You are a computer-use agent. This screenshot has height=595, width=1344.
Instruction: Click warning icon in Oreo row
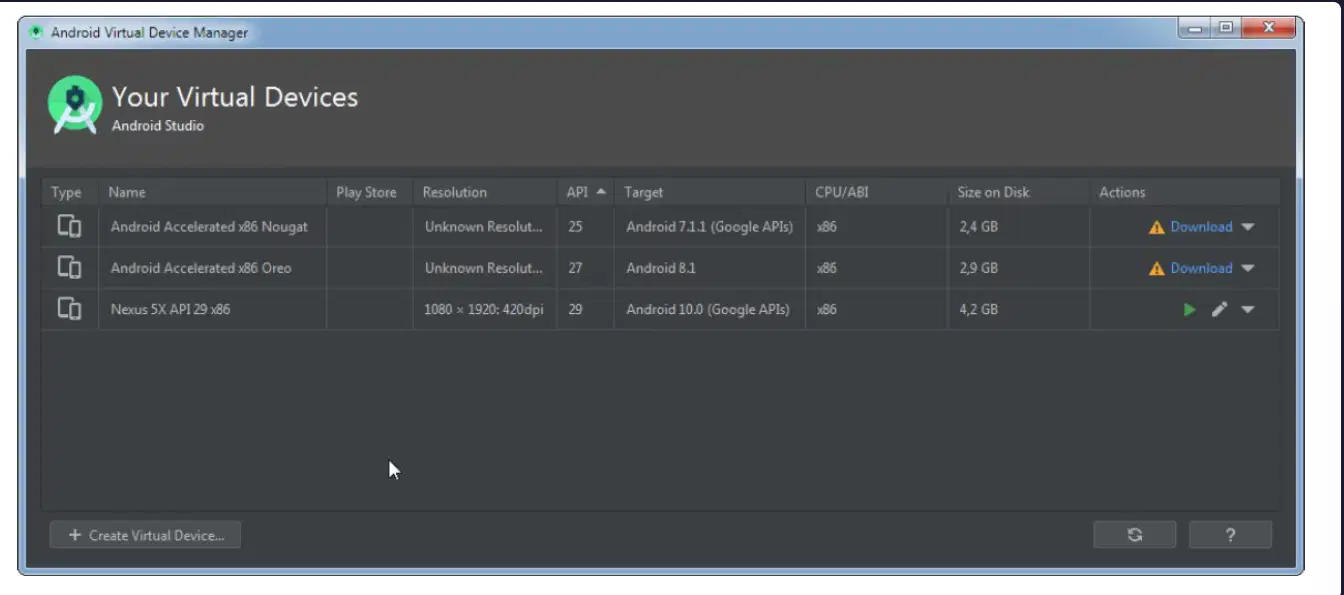point(1156,268)
